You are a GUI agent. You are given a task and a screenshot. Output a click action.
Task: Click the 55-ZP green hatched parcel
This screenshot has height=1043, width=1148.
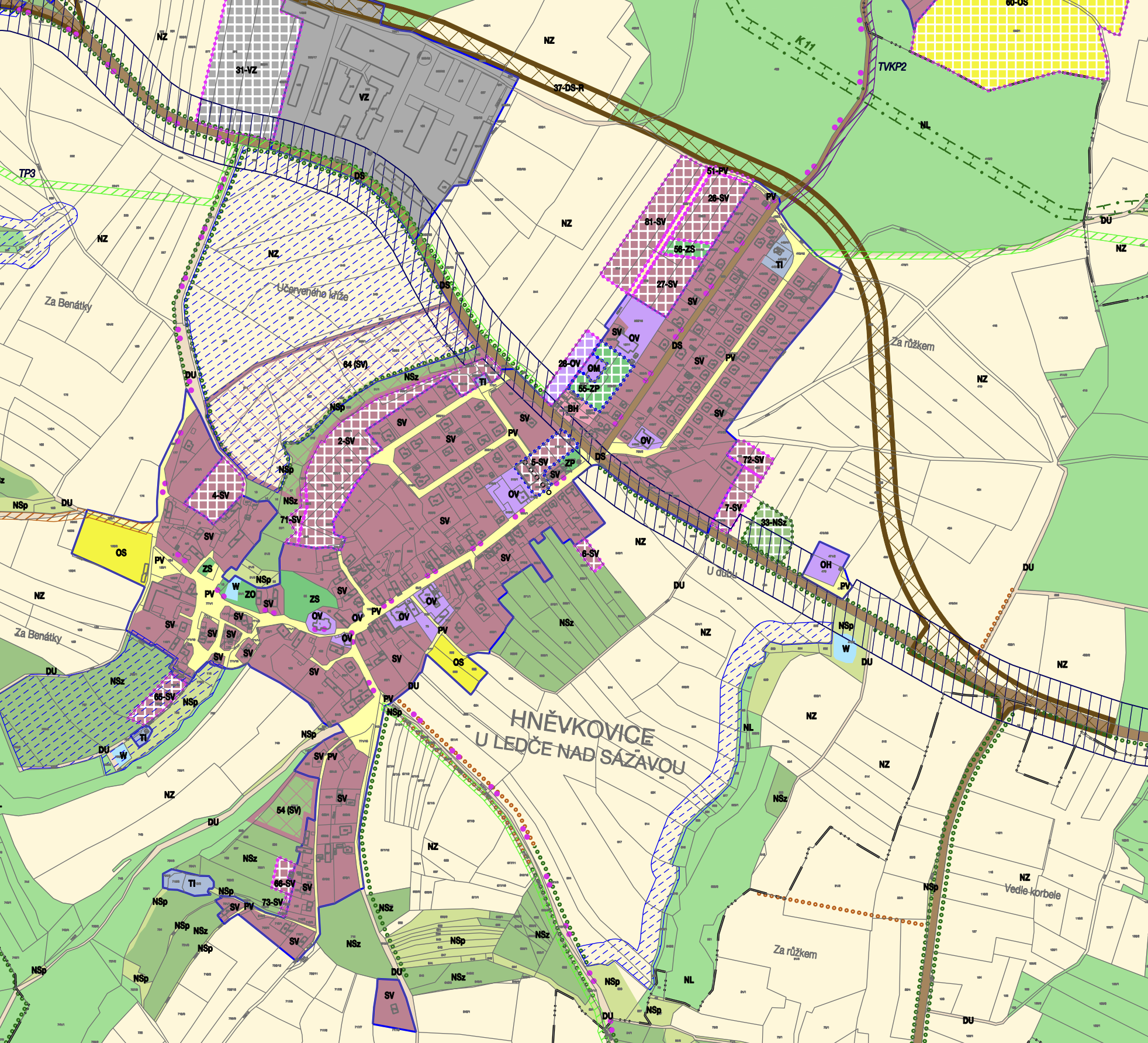click(589, 388)
